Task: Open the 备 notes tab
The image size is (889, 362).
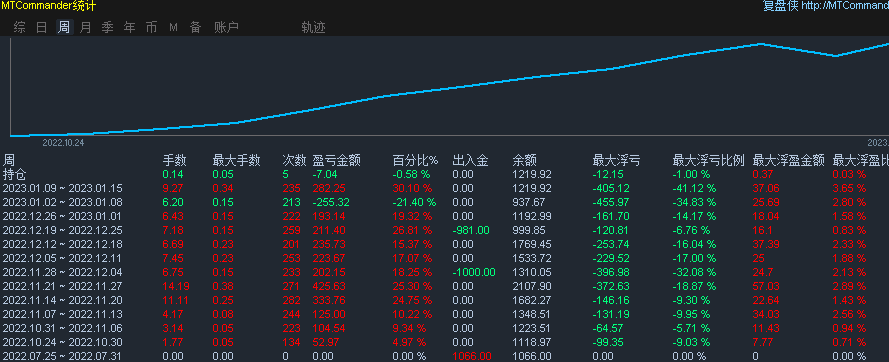Action: [196, 27]
